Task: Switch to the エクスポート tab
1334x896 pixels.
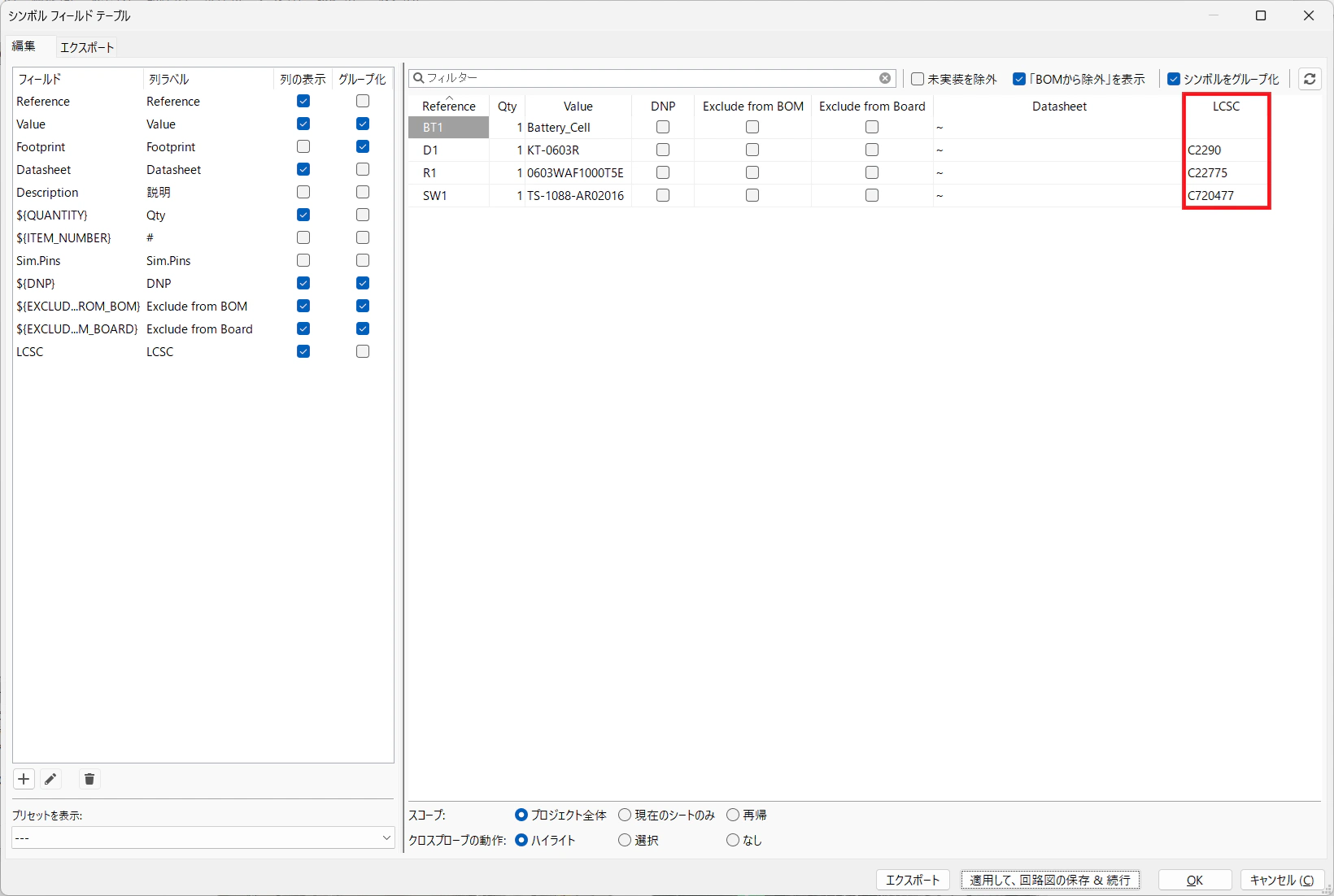Action: [x=87, y=47]
